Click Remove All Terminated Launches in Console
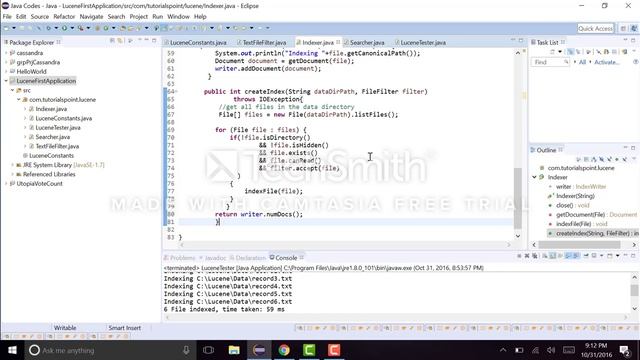This screenshot has width=640, height=360. [x=535, y=256]
